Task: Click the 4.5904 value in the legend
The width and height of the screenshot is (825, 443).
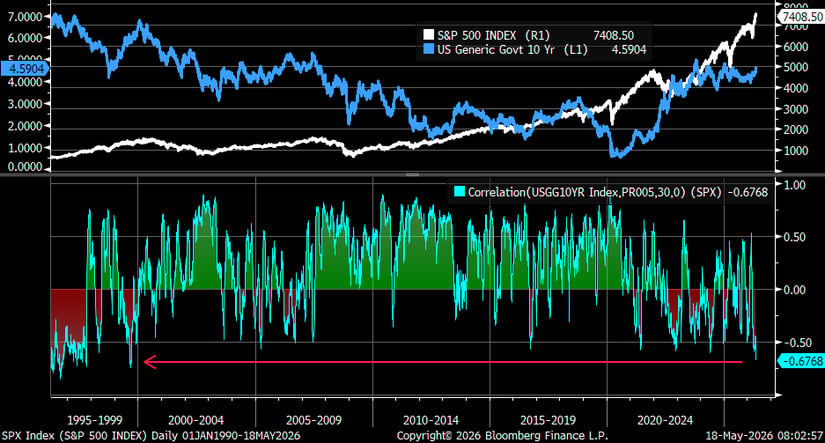Action: pyautogui.click(x=628, y=50)
